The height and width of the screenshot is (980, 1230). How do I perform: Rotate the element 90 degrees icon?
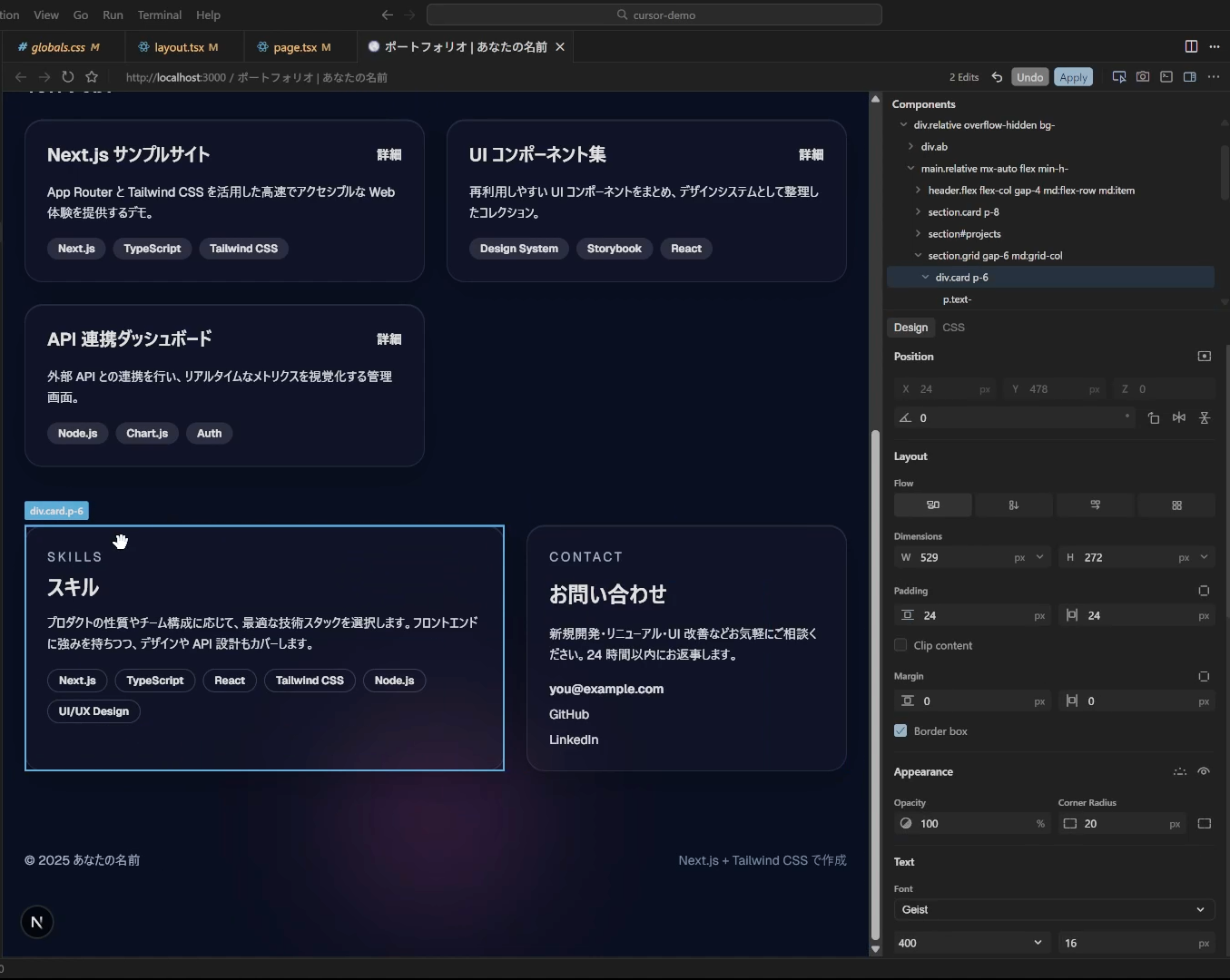[x=1153, y=418]
